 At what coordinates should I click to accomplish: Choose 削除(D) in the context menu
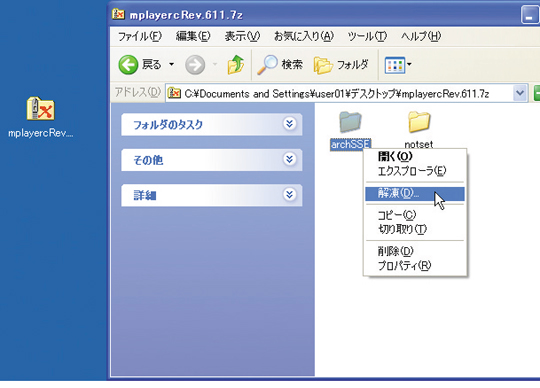pos(415,251)
